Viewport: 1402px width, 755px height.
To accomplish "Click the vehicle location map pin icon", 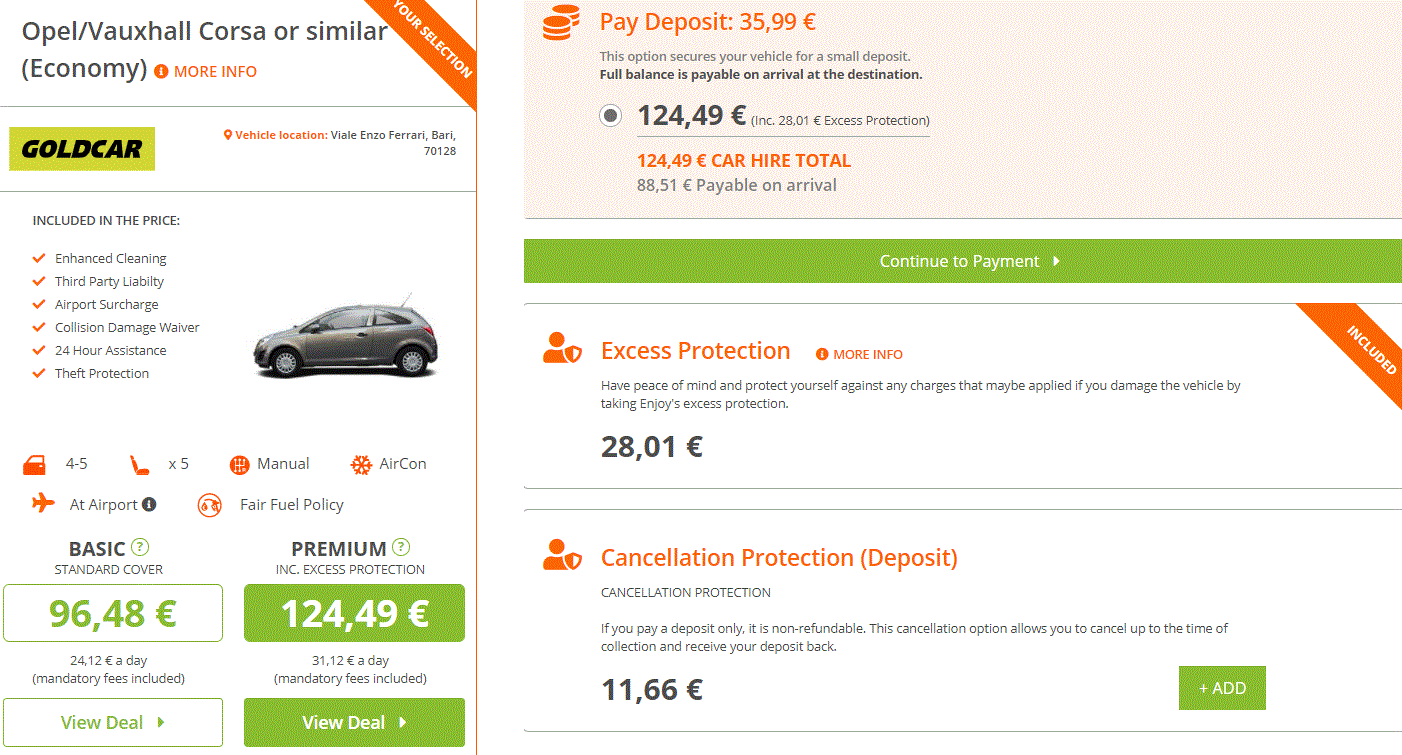I will [228, 135].
